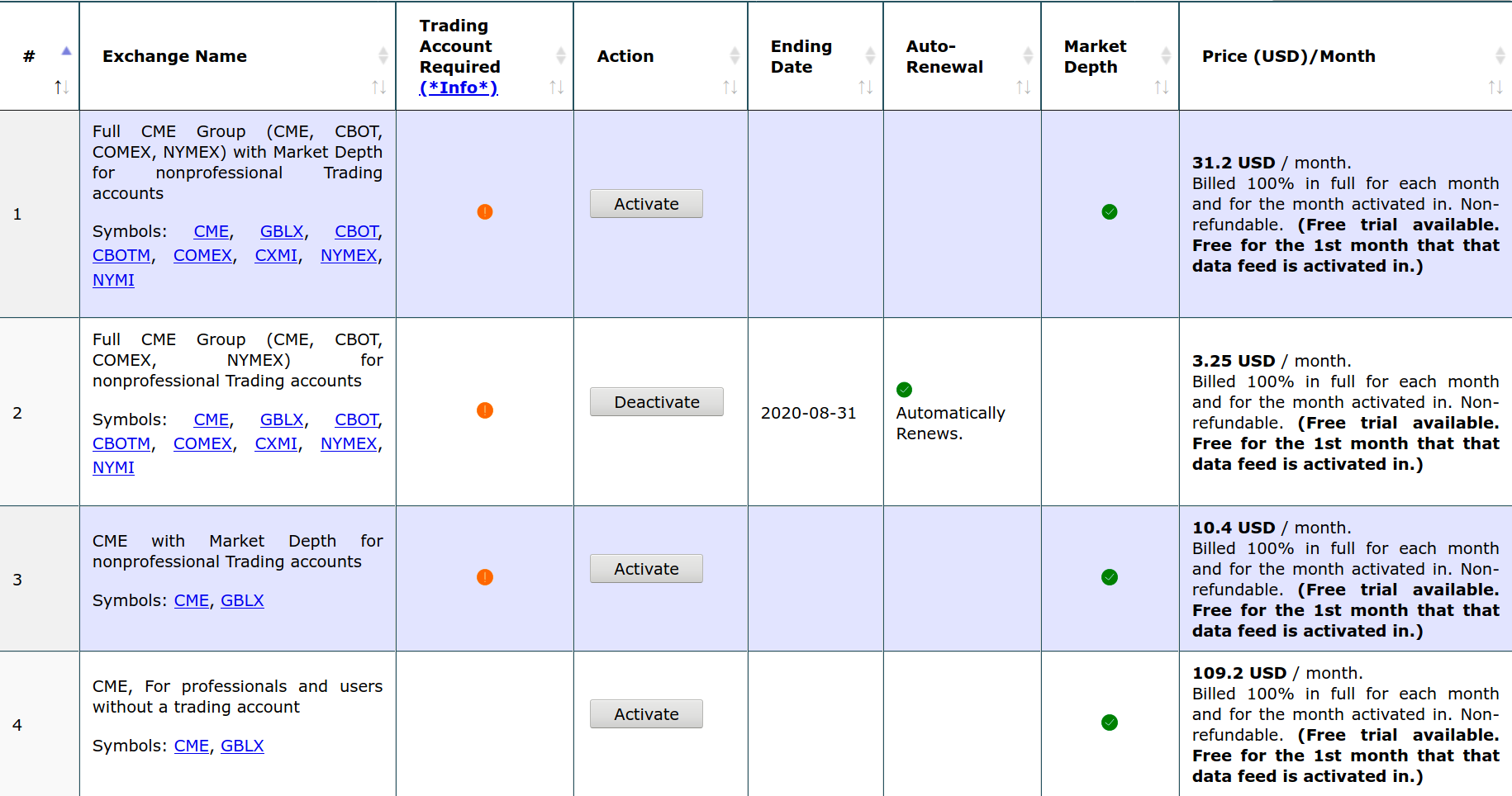
Task: Open CBOT symbol link in row 2
Action: 357,420
